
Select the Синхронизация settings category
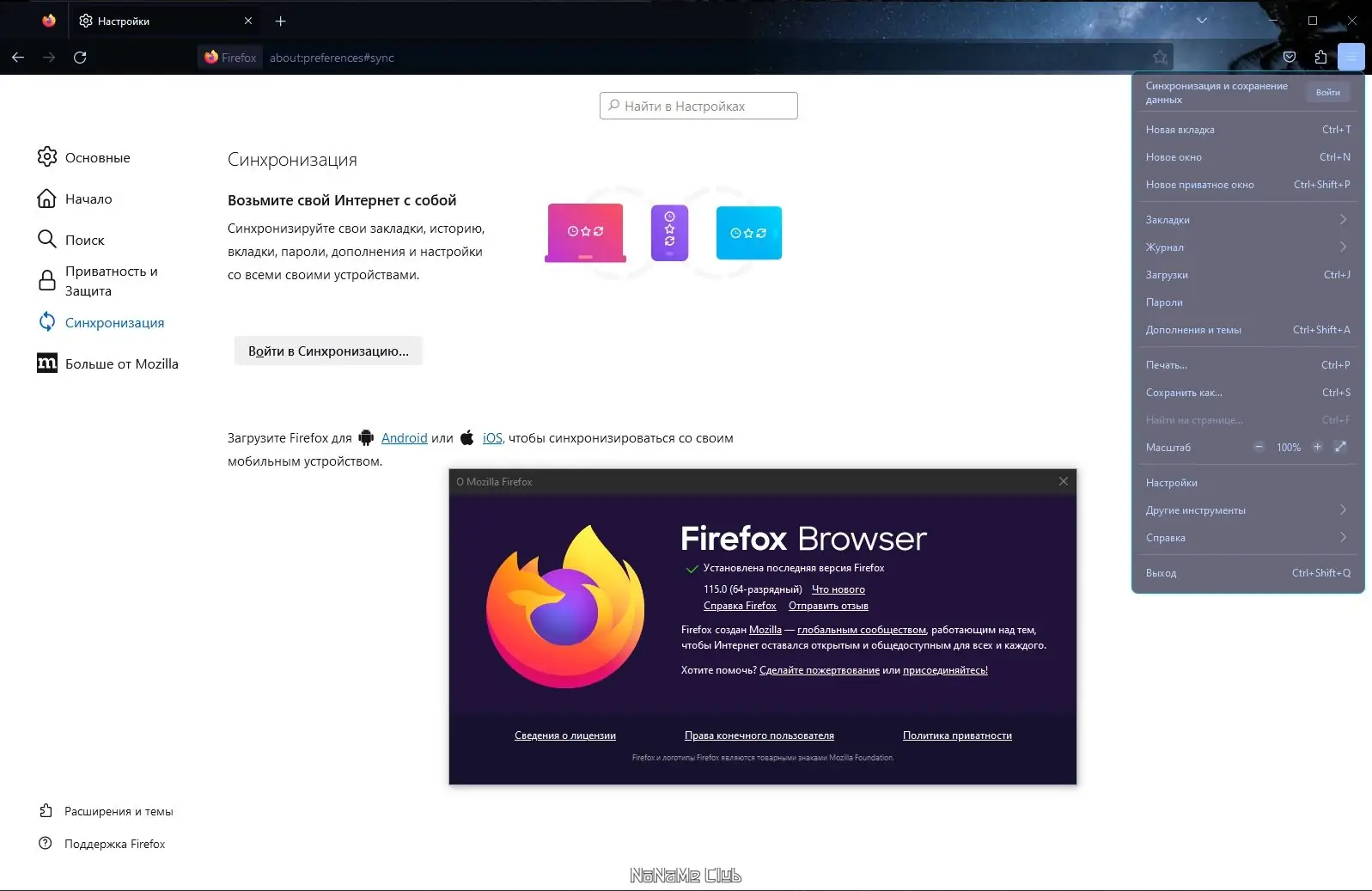[101, 322]
